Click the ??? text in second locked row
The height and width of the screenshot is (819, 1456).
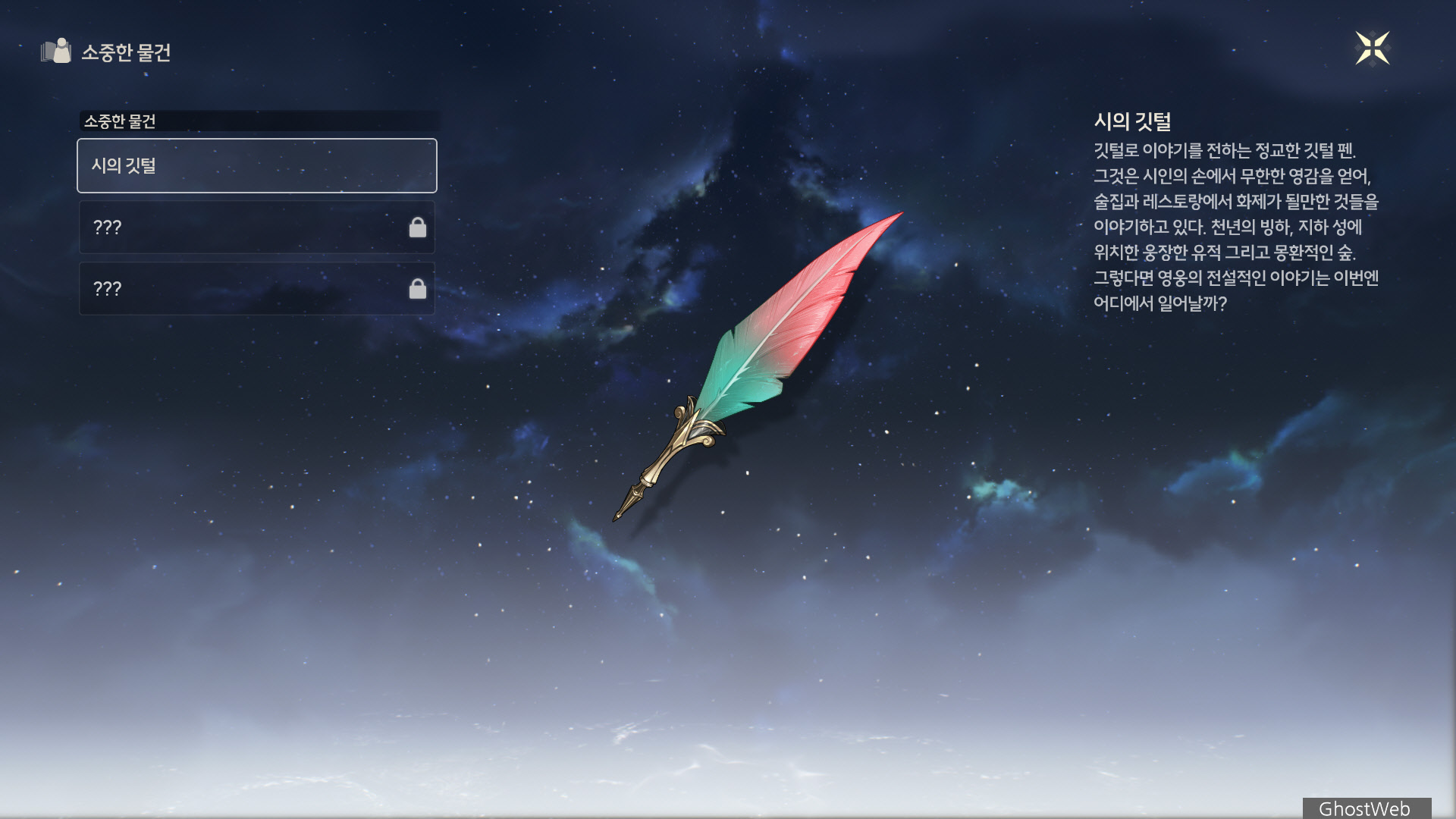107,289
